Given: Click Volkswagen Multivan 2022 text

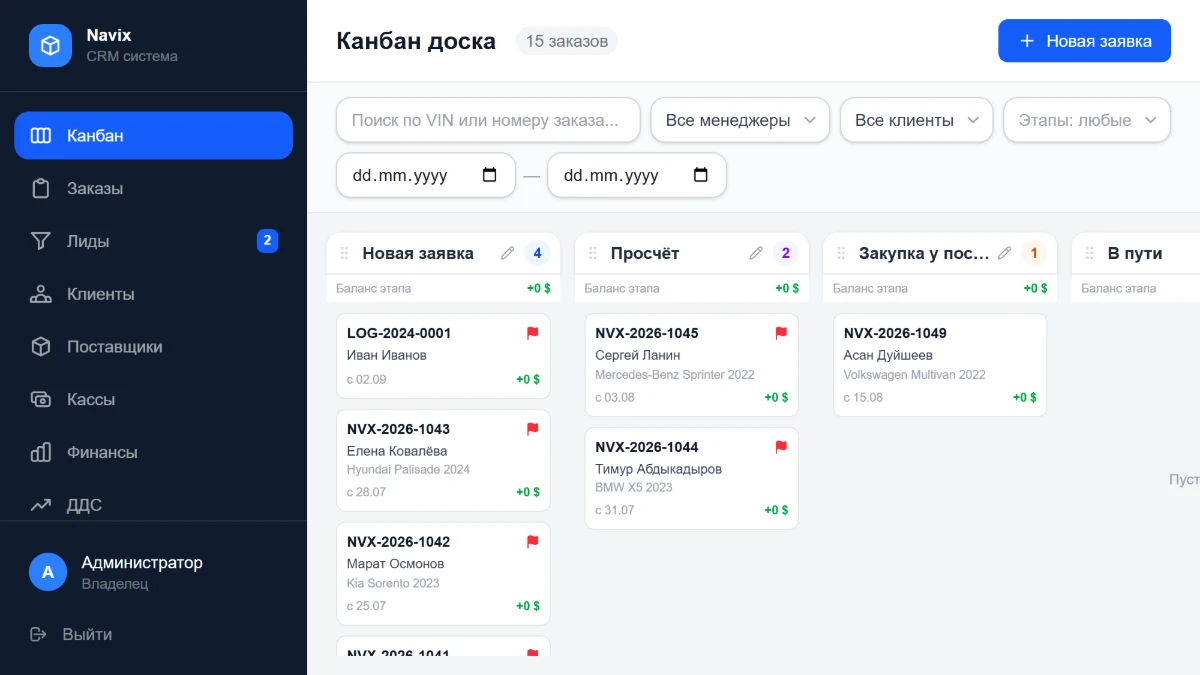Looking at the screenshot, I should (915, 375).
